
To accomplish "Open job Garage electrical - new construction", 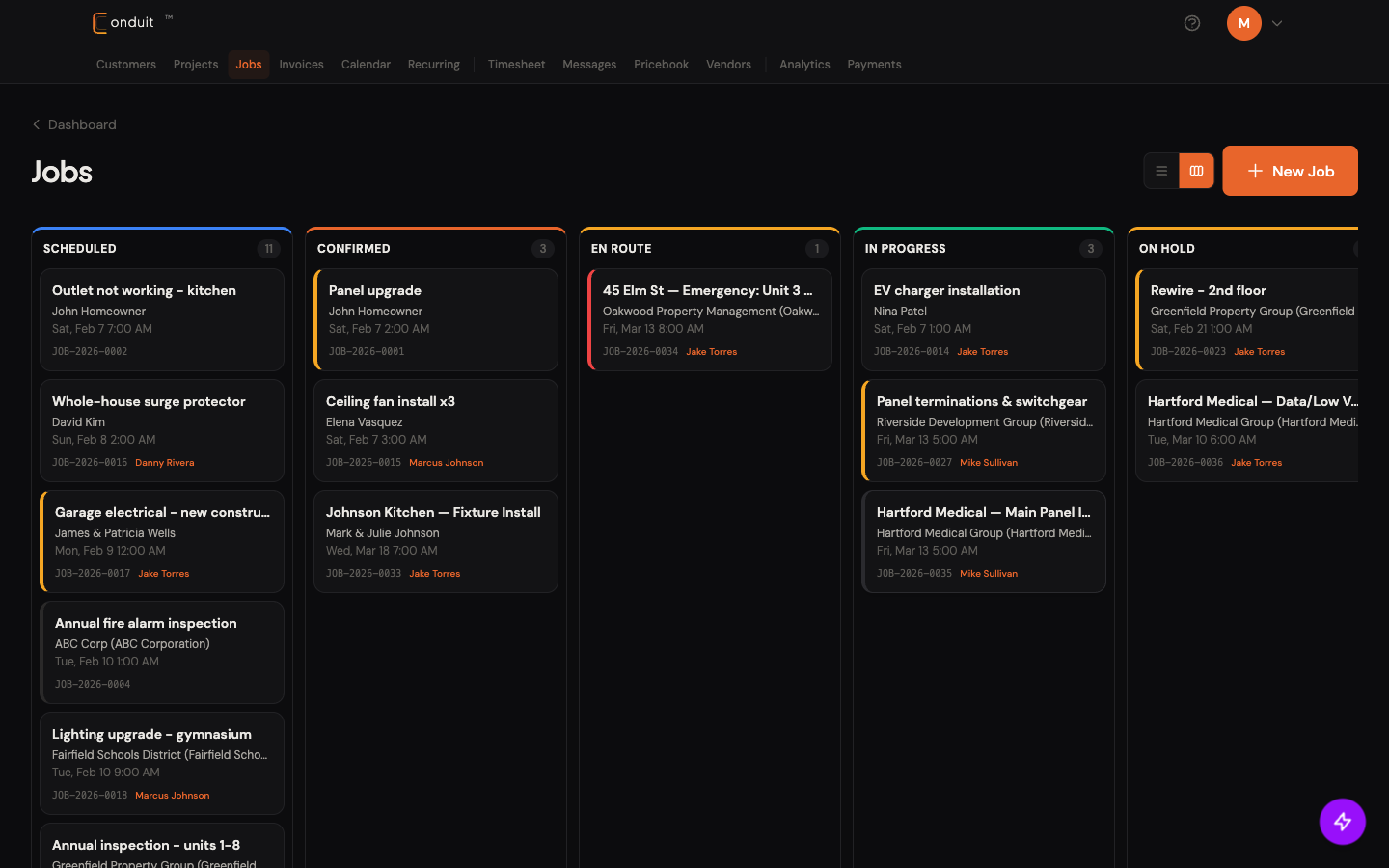I will tap(162, 541).
